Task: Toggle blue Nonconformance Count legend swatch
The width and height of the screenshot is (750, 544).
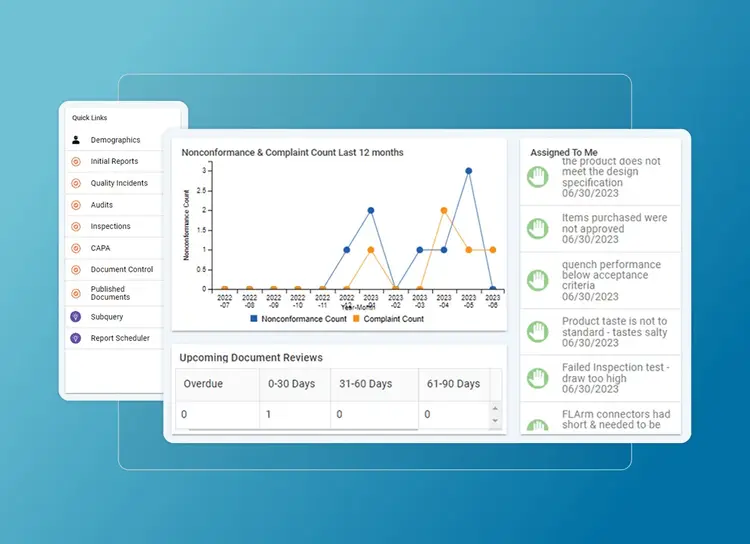Action: 254,319
